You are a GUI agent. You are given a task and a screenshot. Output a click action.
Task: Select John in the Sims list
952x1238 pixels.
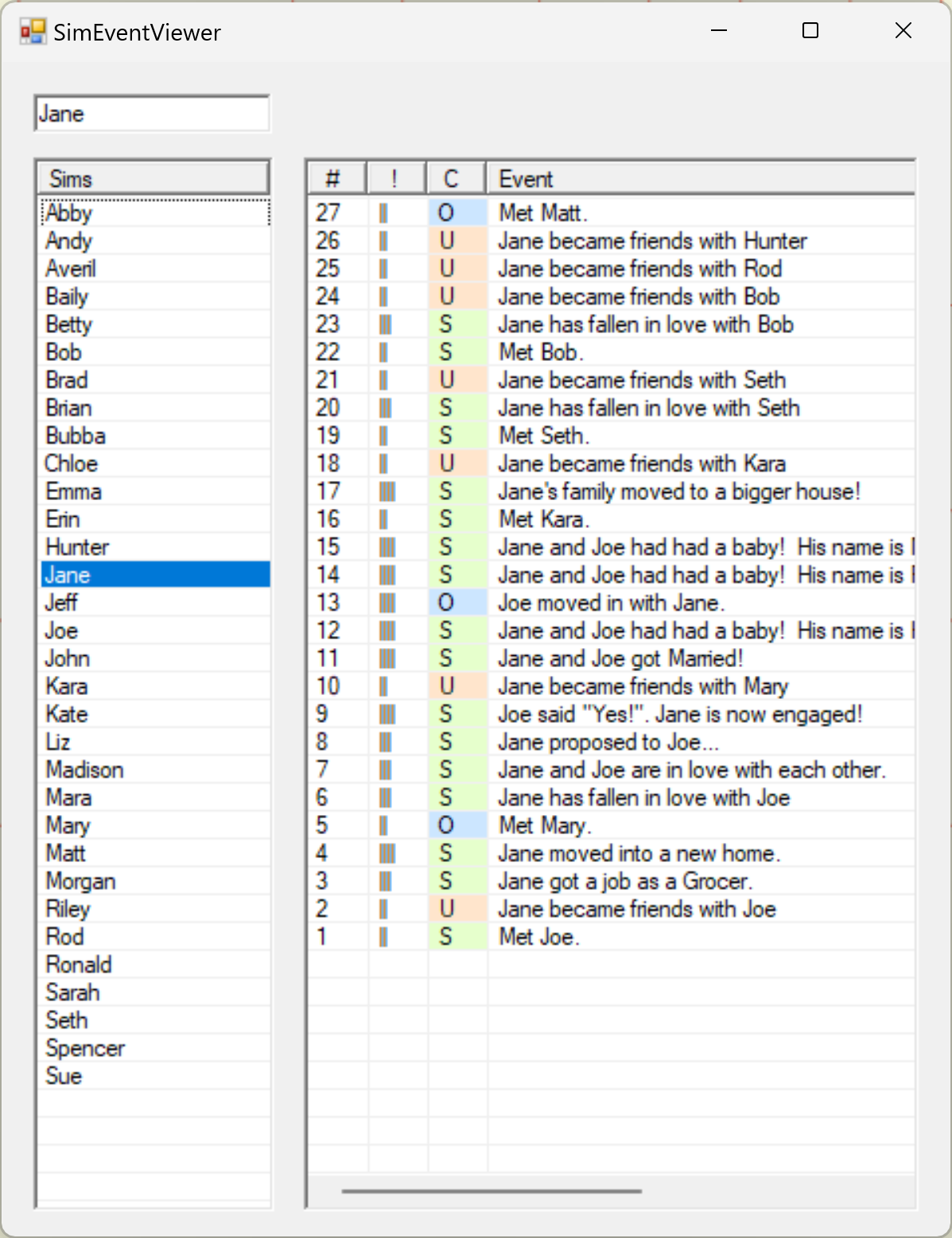point(155,658)
